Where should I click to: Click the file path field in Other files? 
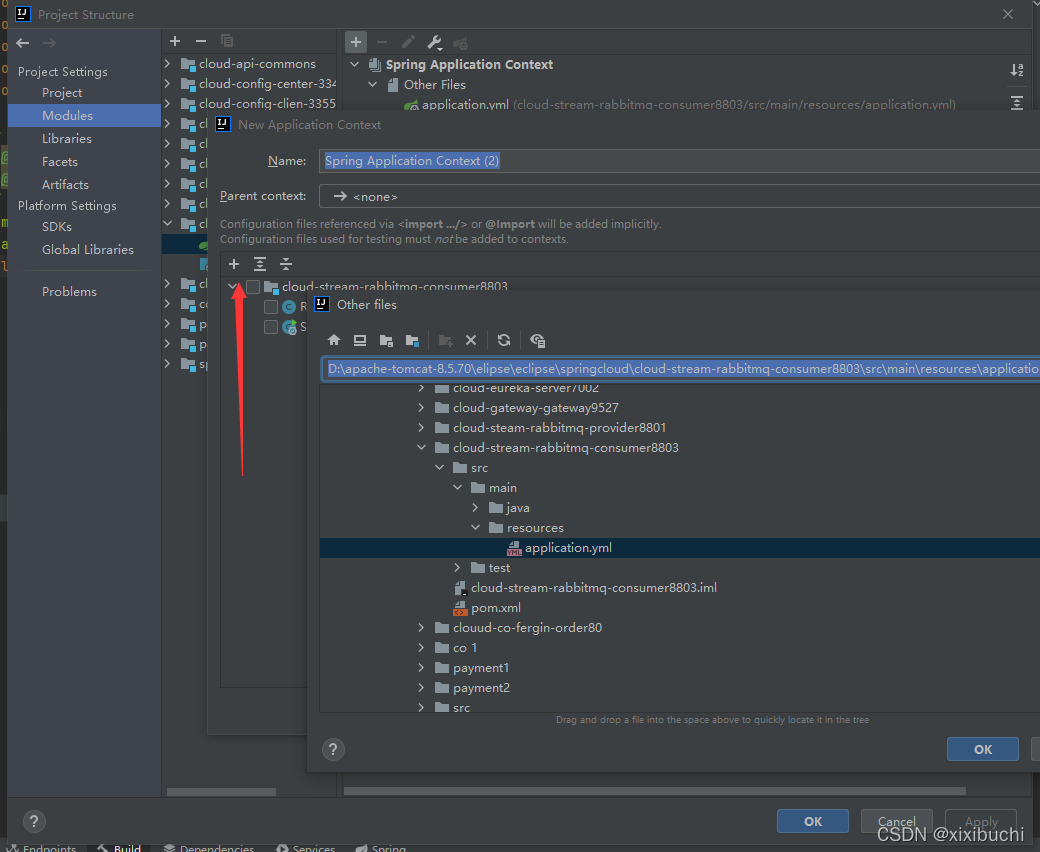(x=681, y=369)
